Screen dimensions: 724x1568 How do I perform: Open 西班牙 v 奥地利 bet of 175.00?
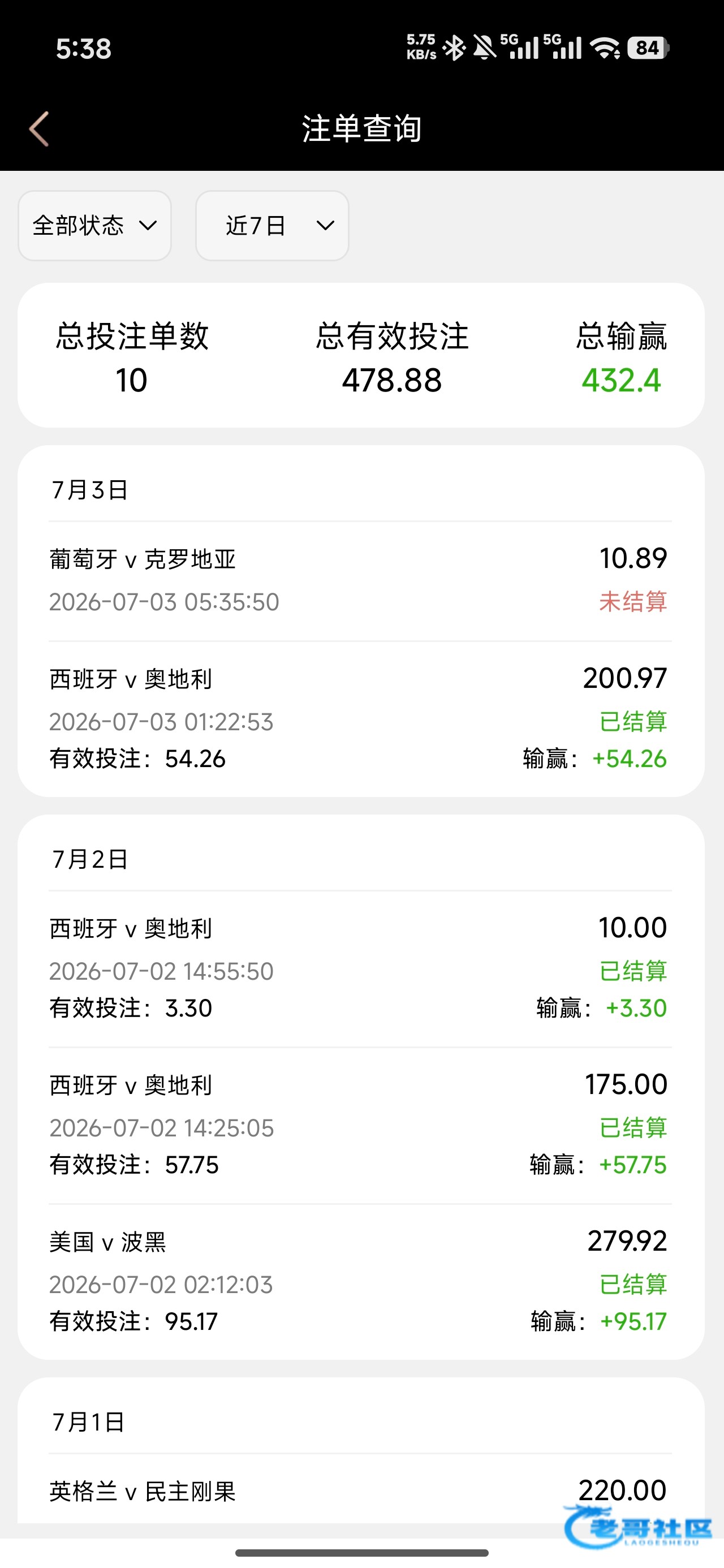(x=360, y=1125)
